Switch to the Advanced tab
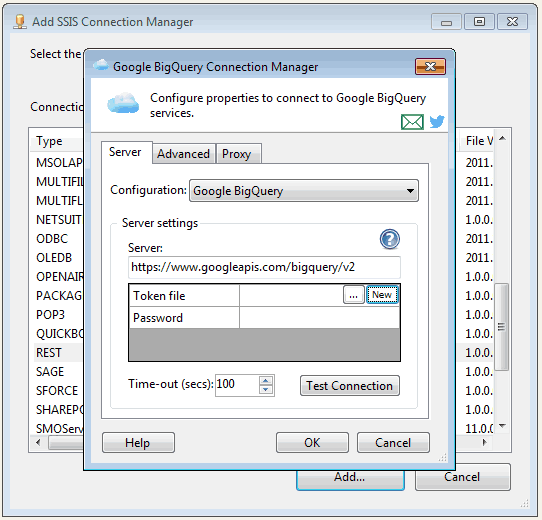Screen dimensions: 542x520 pos(184,154)
